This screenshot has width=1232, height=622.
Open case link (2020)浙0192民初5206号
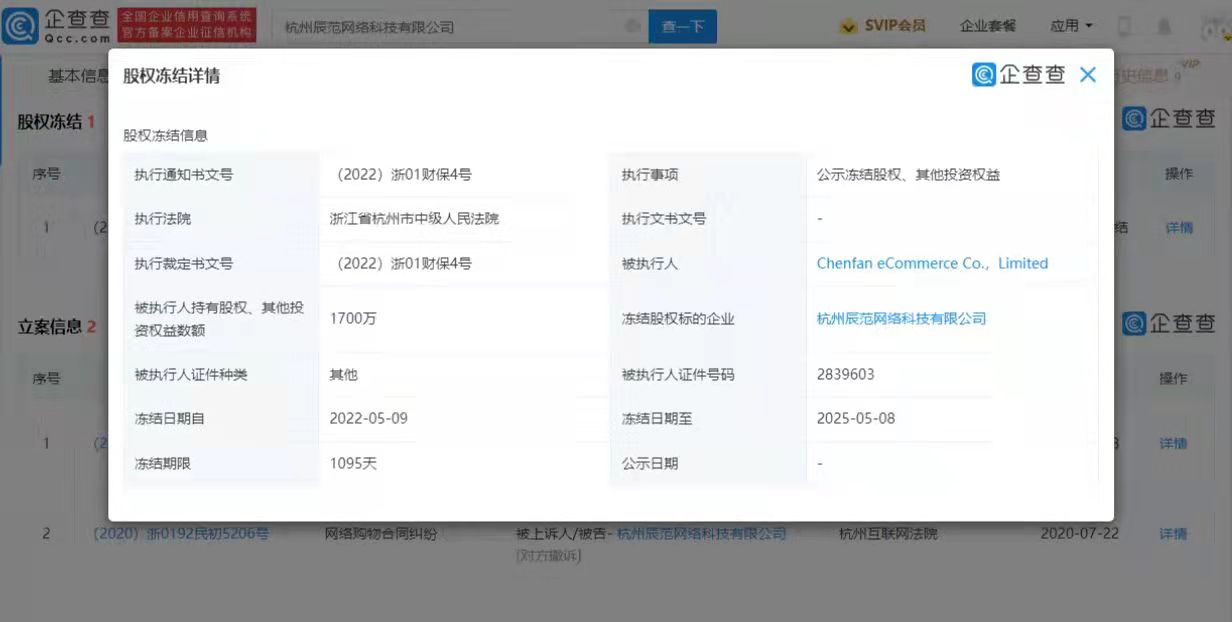click(181, 534)
